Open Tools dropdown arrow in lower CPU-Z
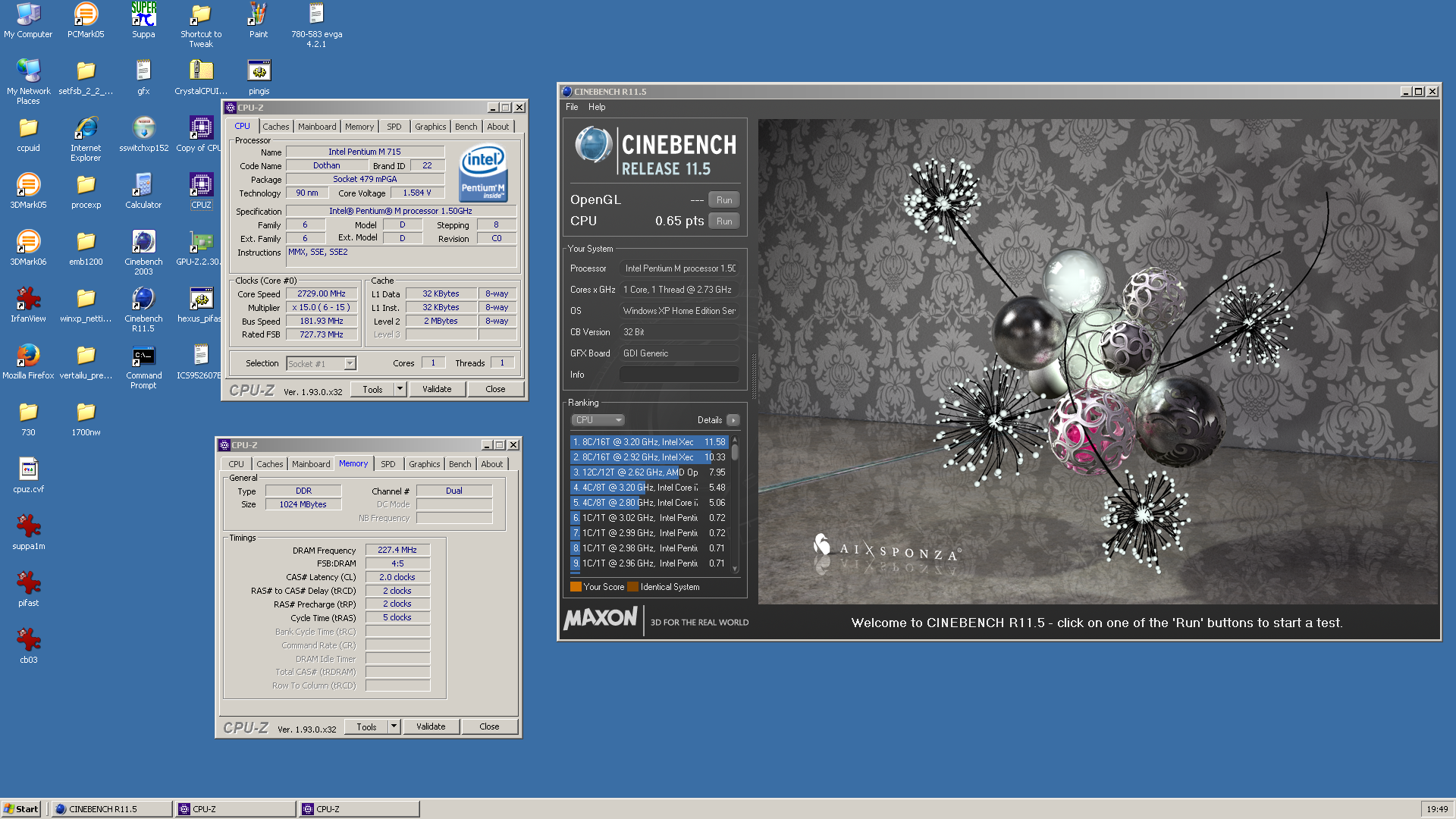 click(x=394, y=726)
